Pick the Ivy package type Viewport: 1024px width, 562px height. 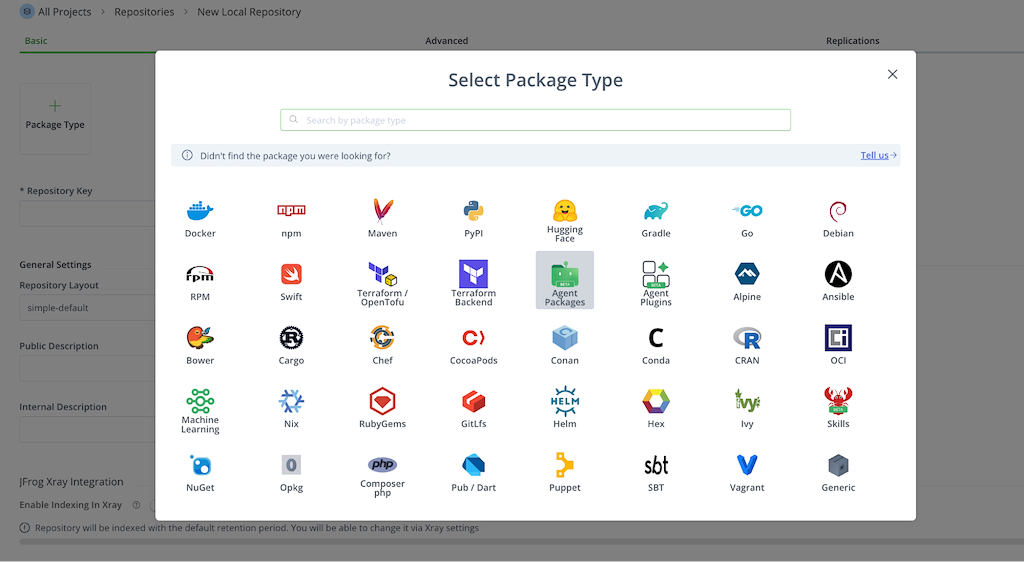[747, 409]
